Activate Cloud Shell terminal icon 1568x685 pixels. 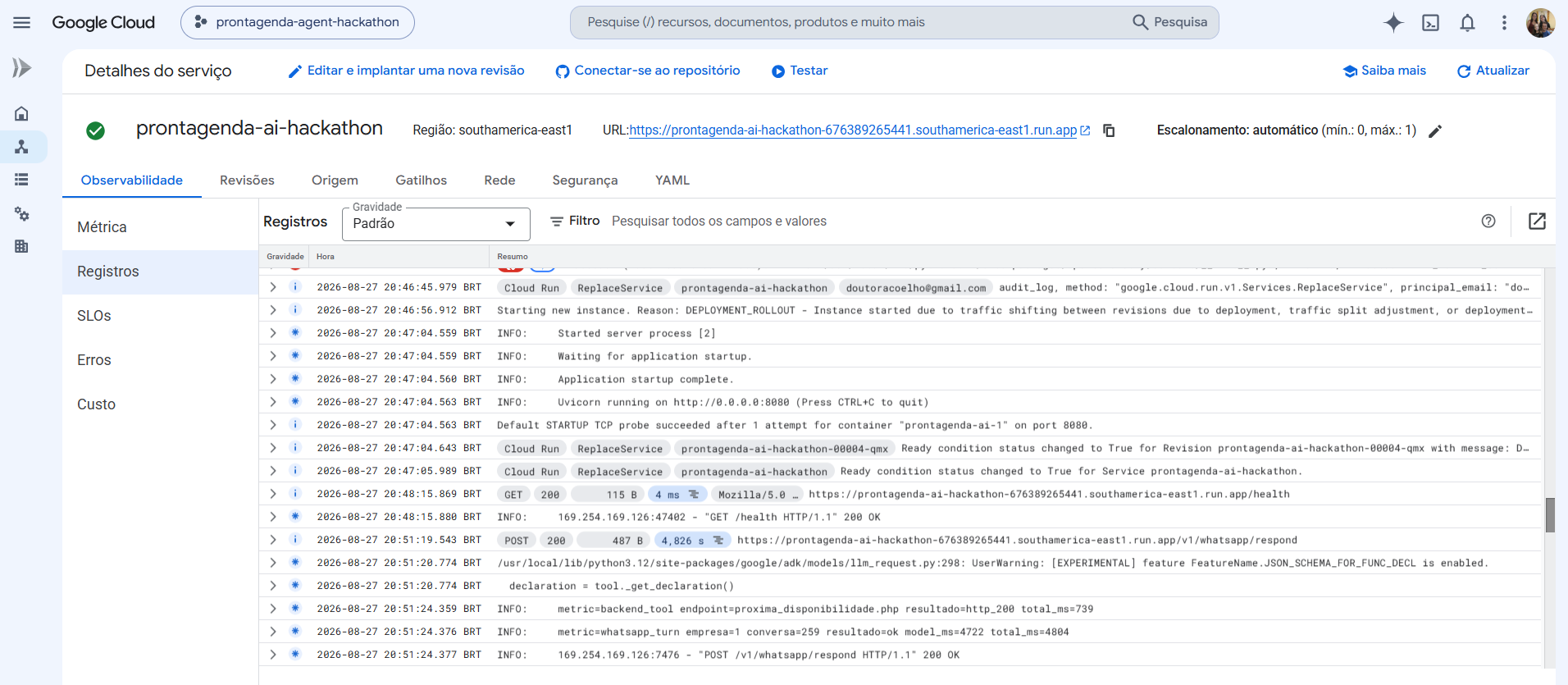tap(1430, 23)
